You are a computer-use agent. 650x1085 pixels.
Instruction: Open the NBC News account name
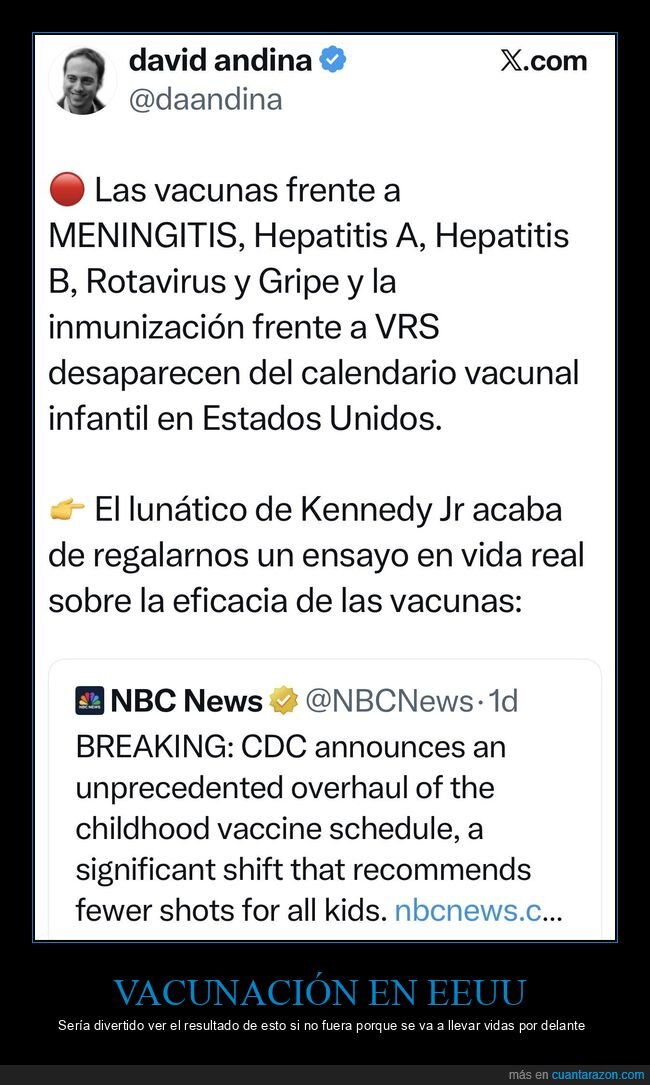coord(185,701)
